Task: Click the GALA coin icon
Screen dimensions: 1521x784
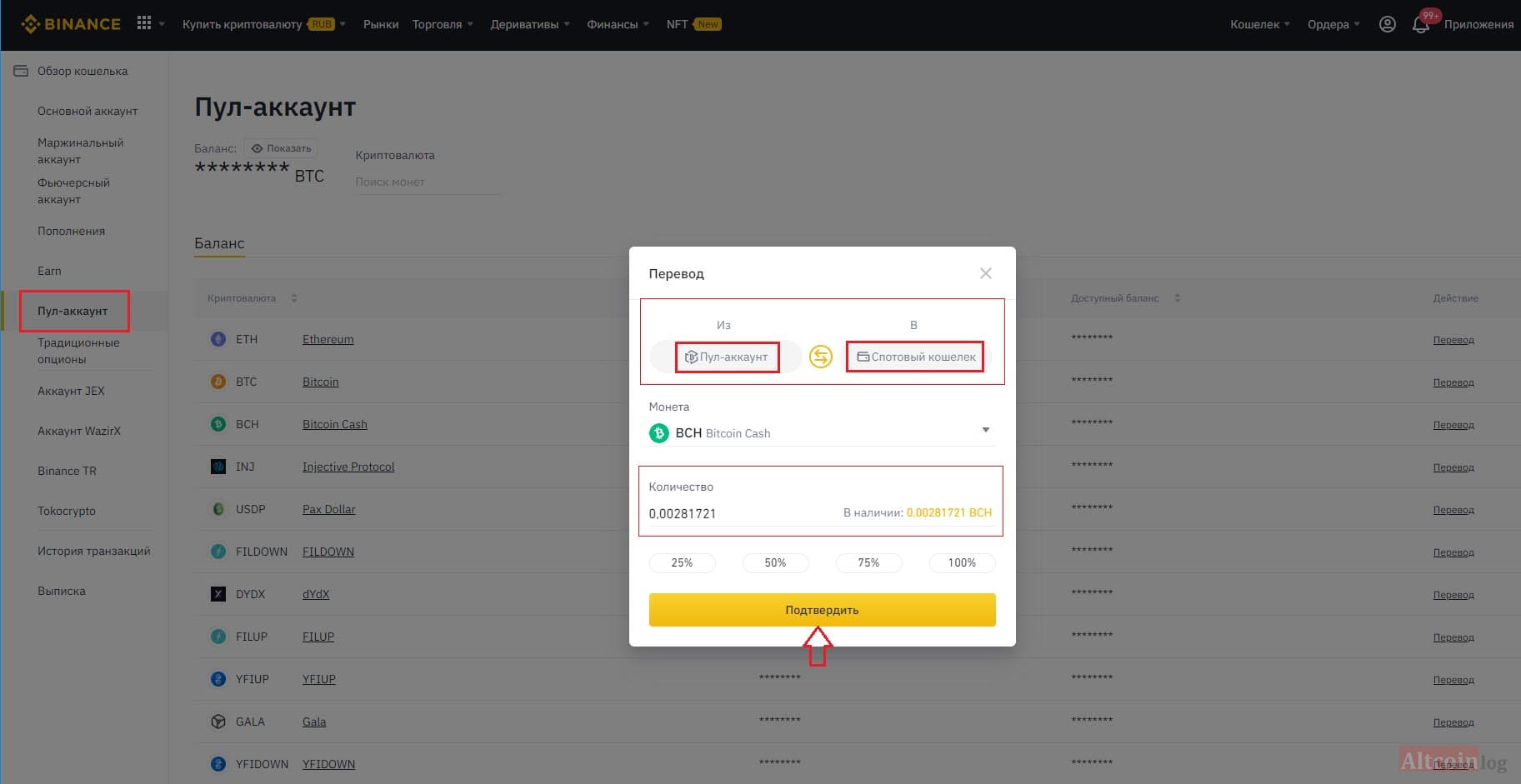Action: 218,722
